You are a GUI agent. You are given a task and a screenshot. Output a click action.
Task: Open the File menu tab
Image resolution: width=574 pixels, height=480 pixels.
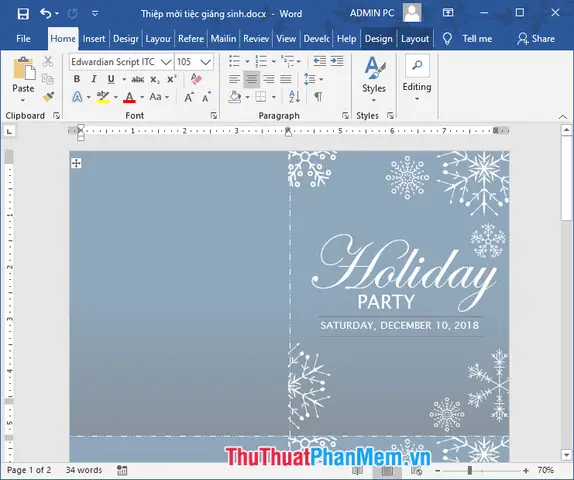23,38
